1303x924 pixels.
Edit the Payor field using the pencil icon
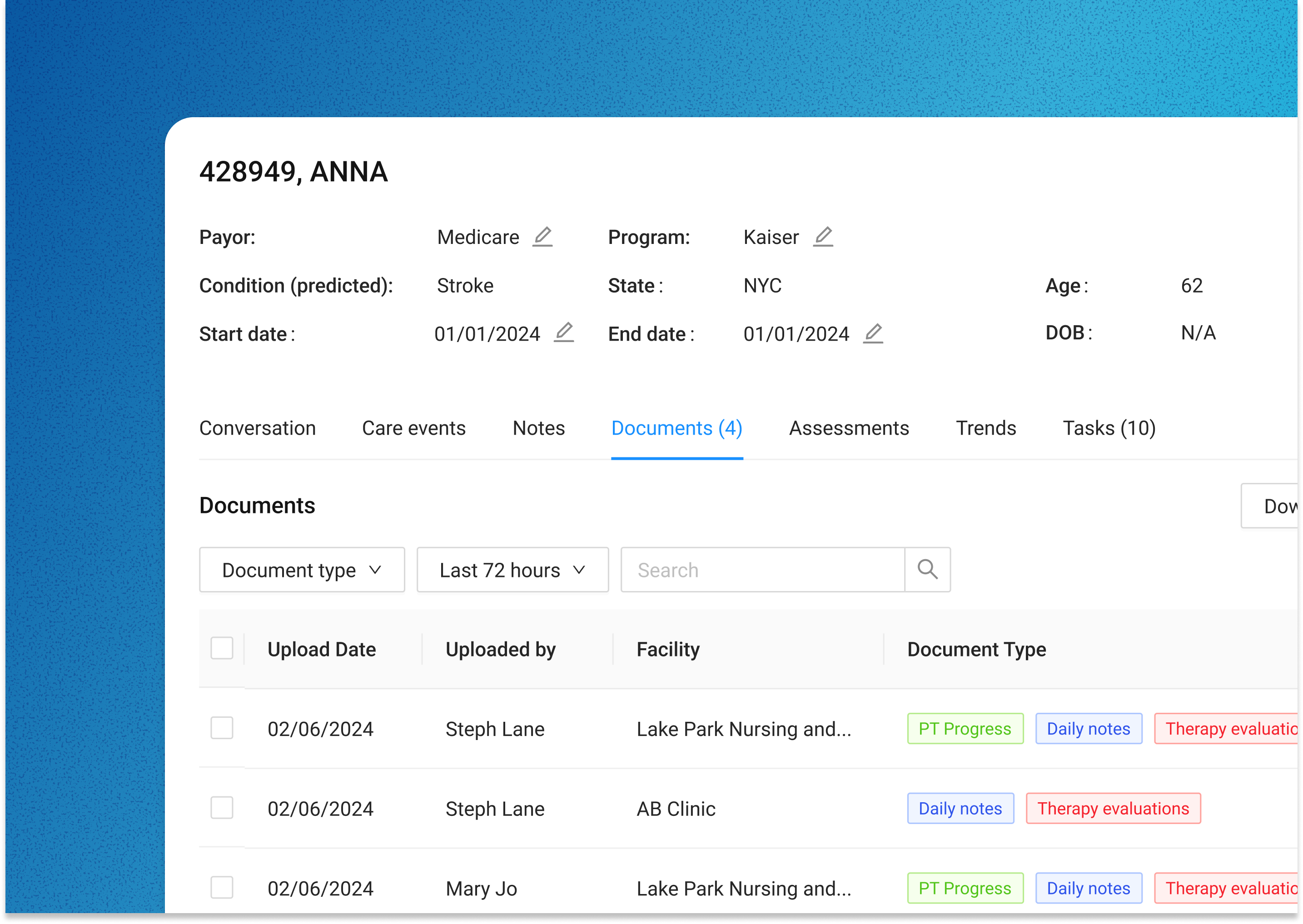click(x=543, y=237)
